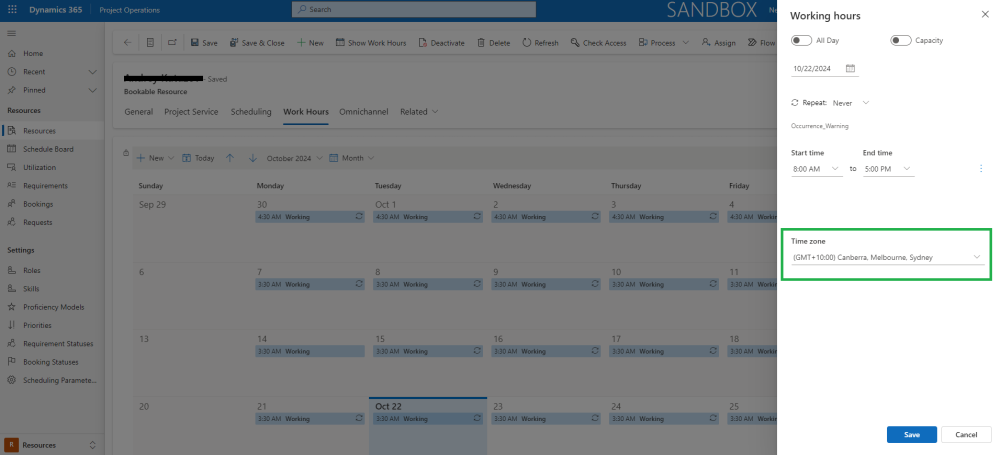Viewport: 1000px width, 455px height.
Task: Open record in new window icon
Action: [x=172, y=43]
